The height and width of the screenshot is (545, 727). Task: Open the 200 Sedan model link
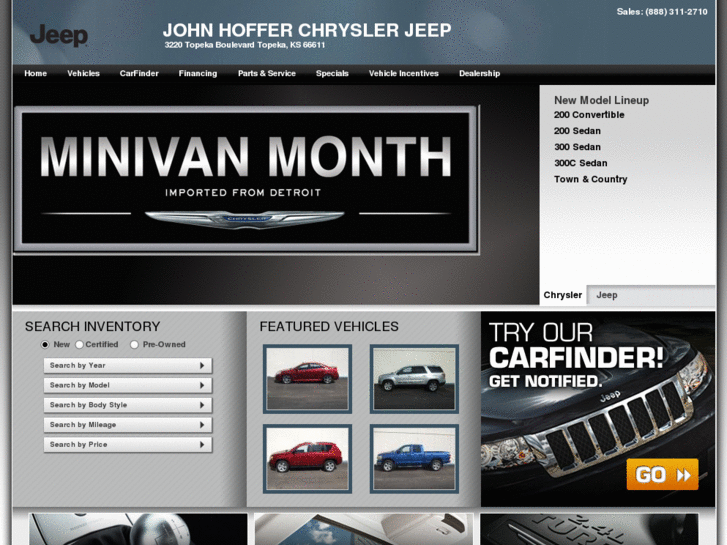(x=577, y=131)
